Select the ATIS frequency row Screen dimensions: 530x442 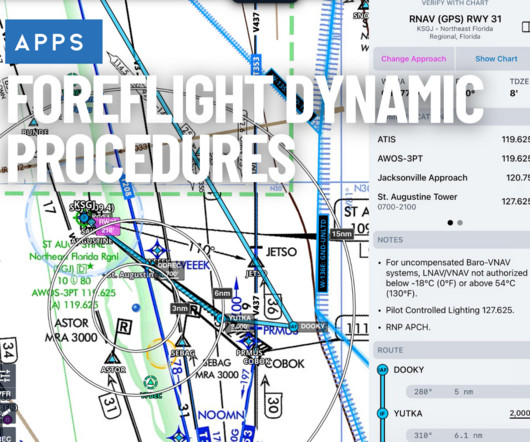[452, 139]
